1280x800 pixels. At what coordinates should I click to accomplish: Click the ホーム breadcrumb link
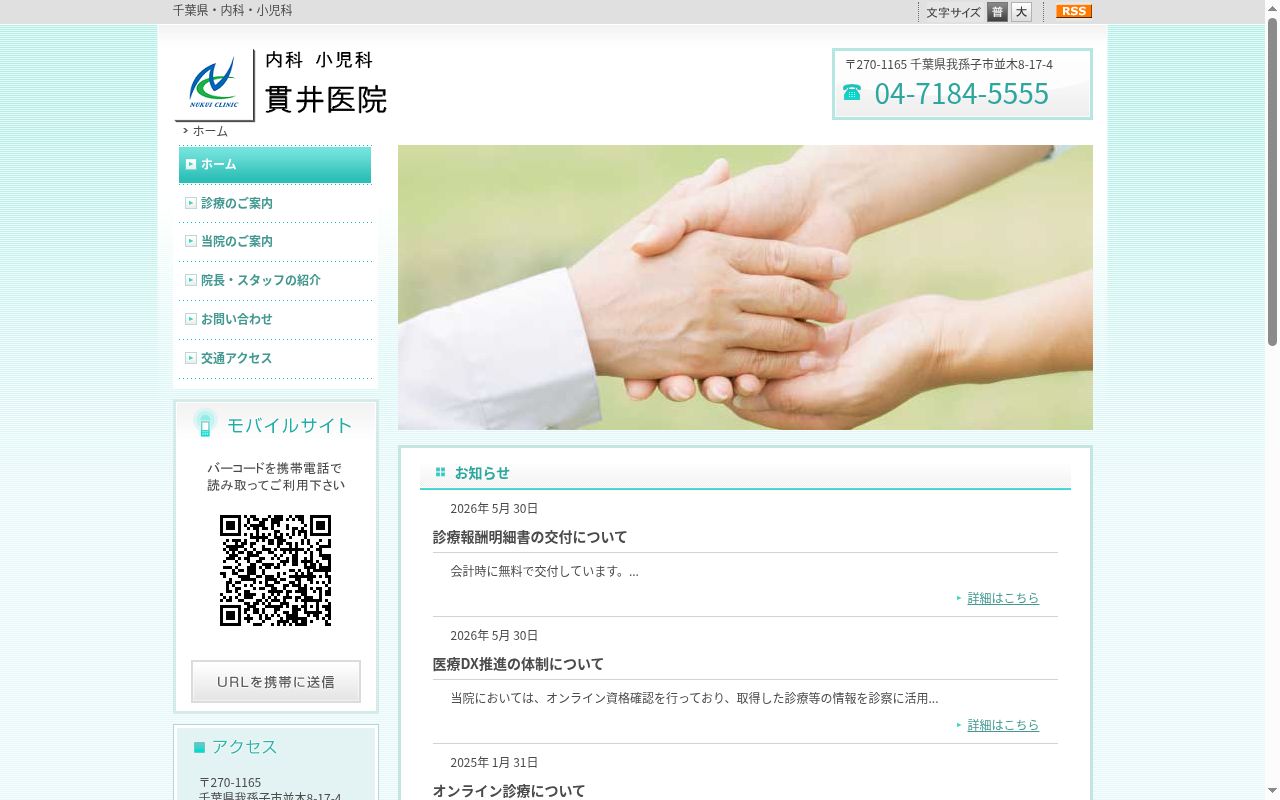[x=210, y=131]
